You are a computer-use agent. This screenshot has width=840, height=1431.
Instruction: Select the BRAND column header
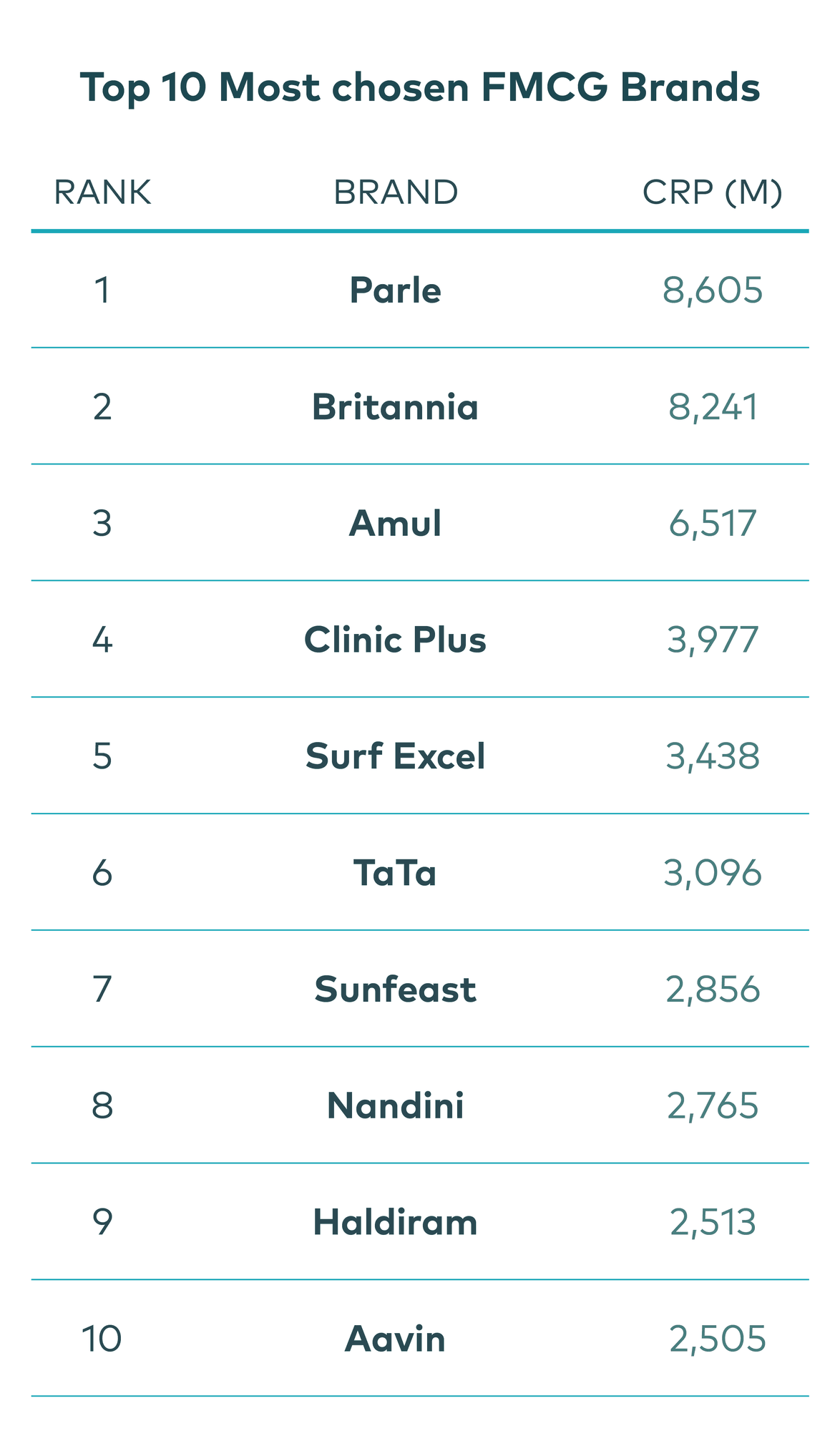pyautogui.click(x=396, y=192)
